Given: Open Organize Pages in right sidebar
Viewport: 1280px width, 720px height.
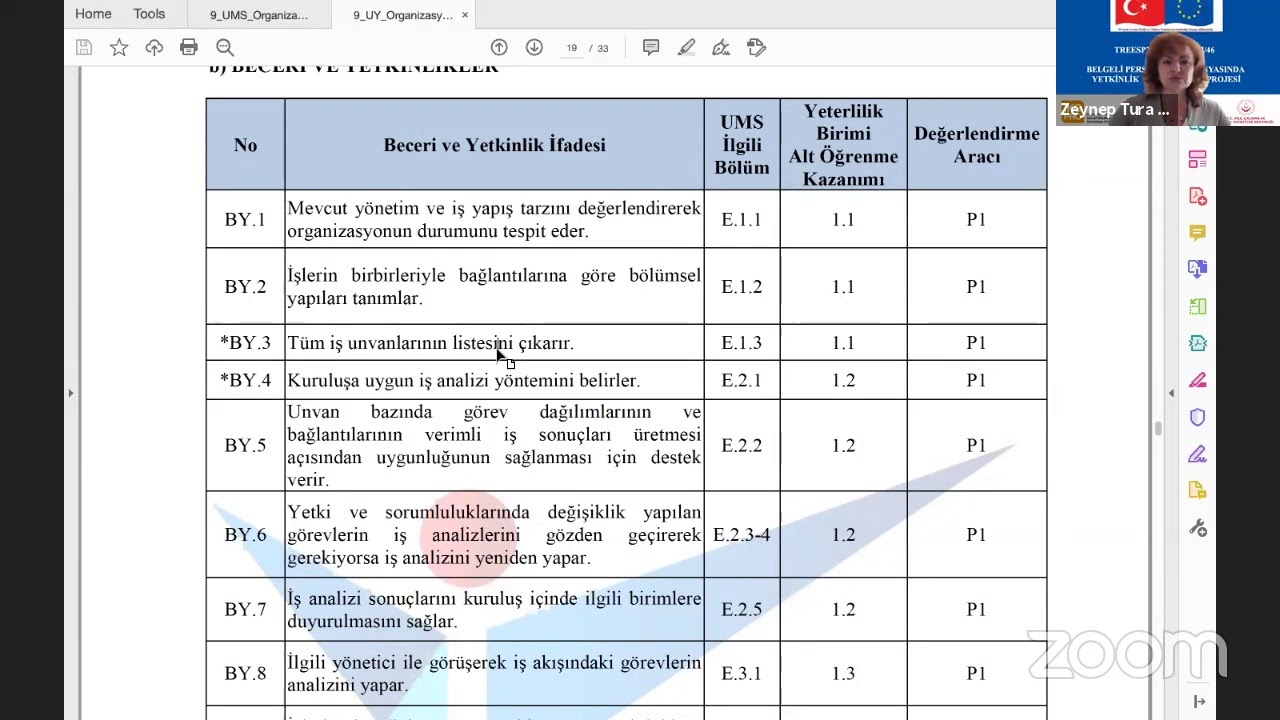Looking at the screenshot, I should (1197, 159).
